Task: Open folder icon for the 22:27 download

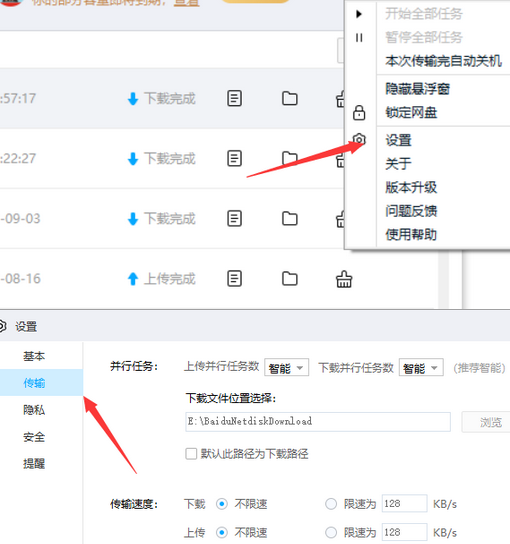Action: pos(290,159)
